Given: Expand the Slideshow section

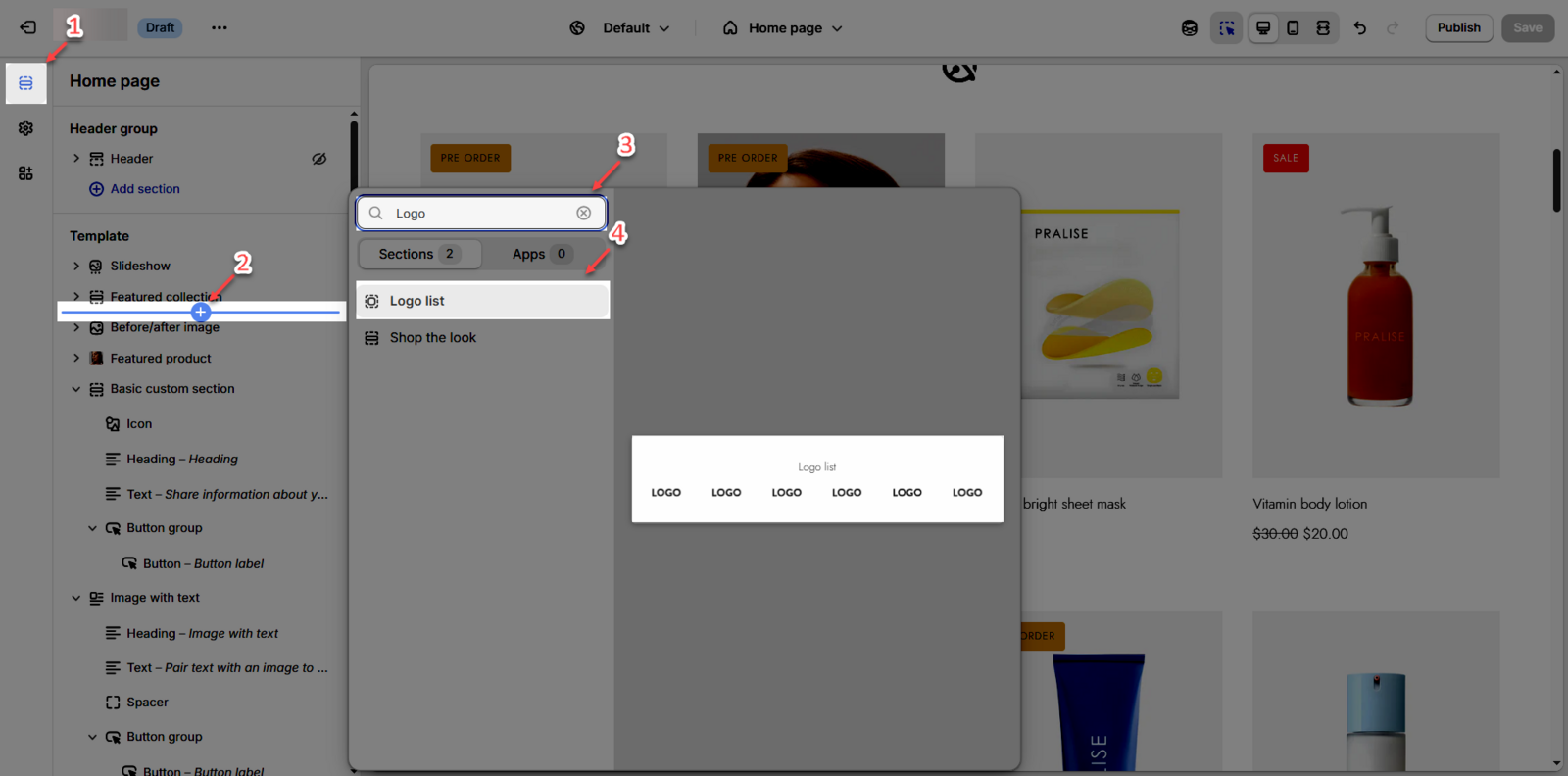Looking at the screenshot, I should 76,266.
